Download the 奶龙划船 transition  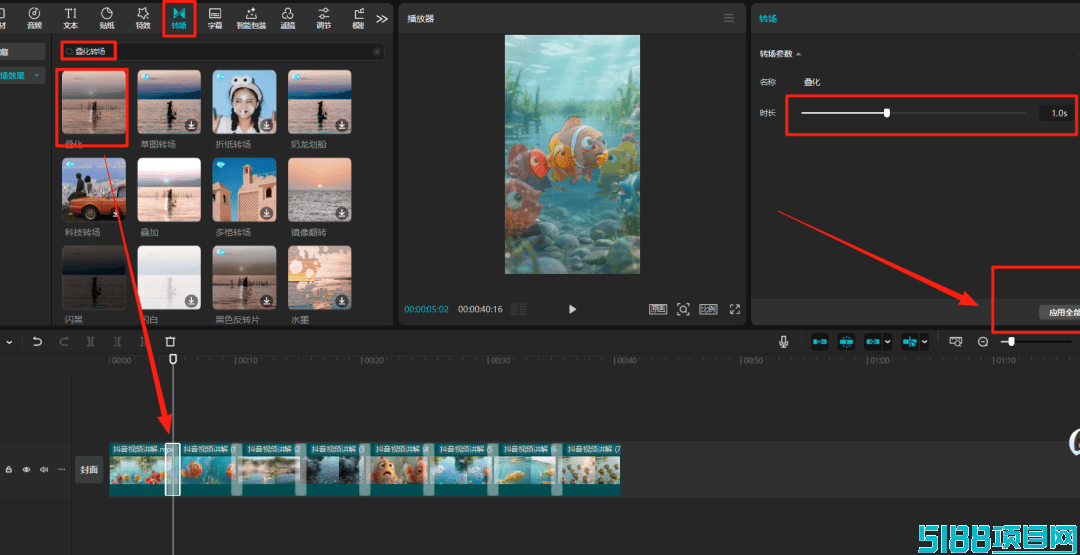coord(342,125)
